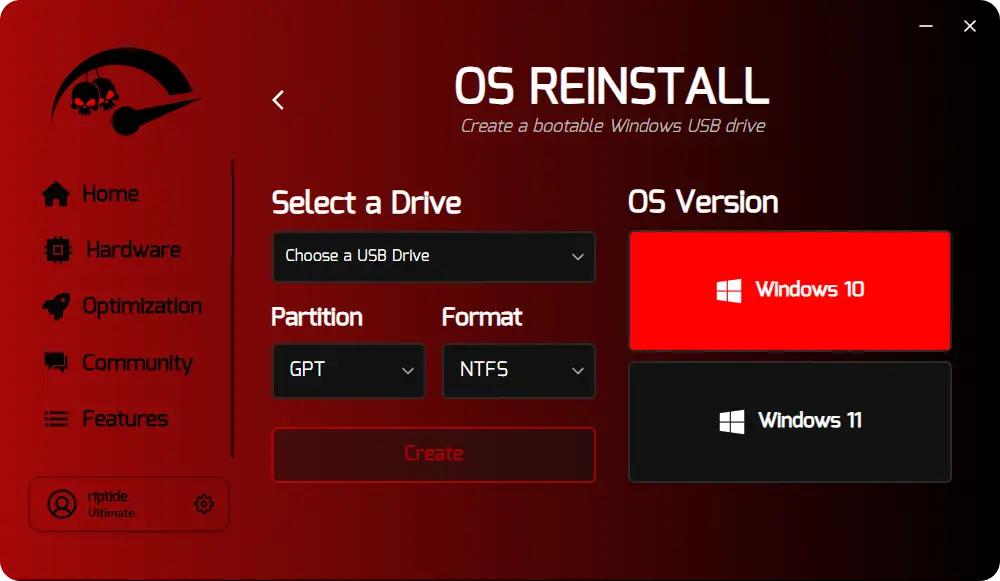This screenshot has width=1000, height=581.
Task: Select Windows 10 as OS version
Action: pos(789,291)
